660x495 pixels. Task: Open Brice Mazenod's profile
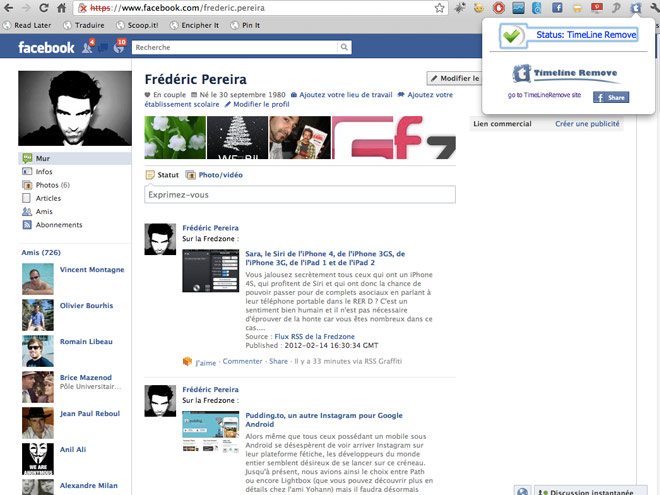(x=85, y=378)
